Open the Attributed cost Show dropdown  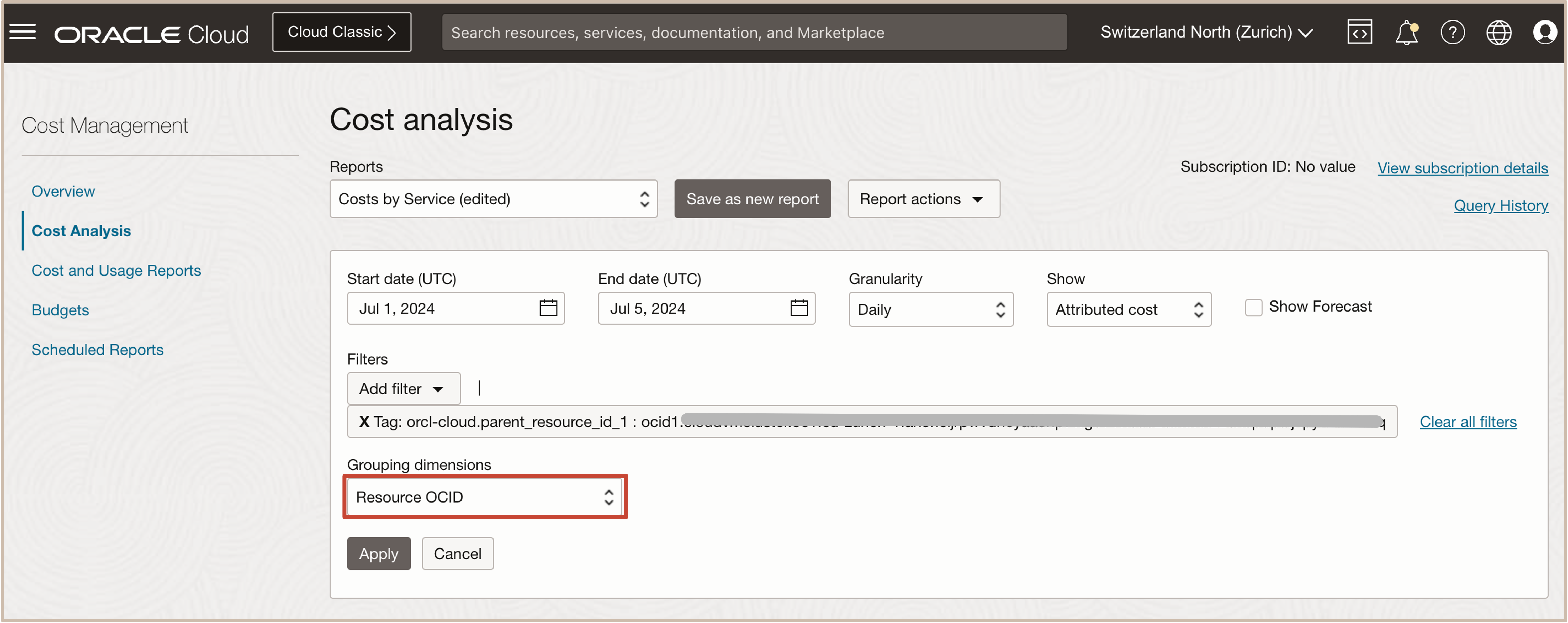click(1128, 309)
